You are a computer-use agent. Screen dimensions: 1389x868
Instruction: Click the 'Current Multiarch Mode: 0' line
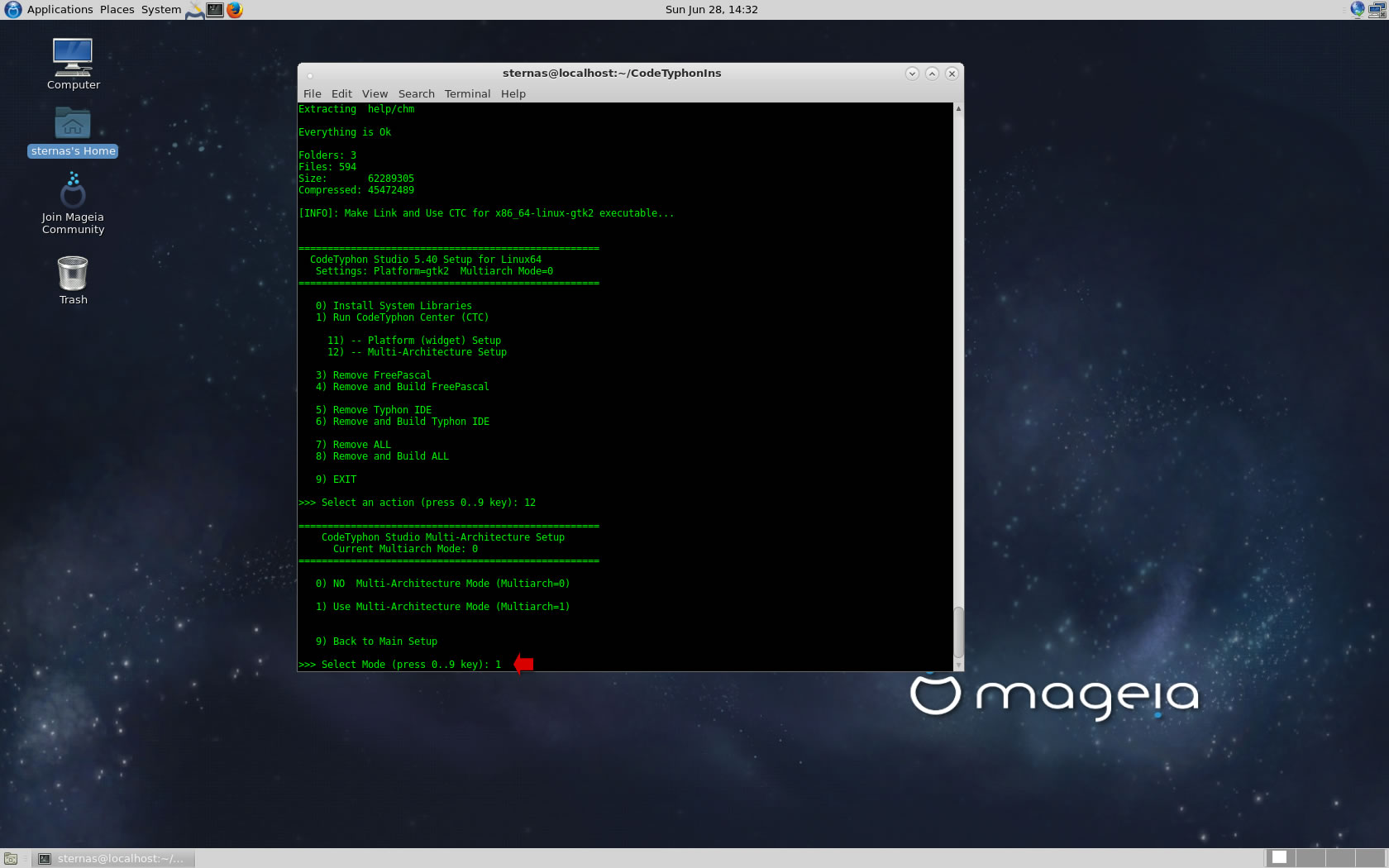point(405,549)
